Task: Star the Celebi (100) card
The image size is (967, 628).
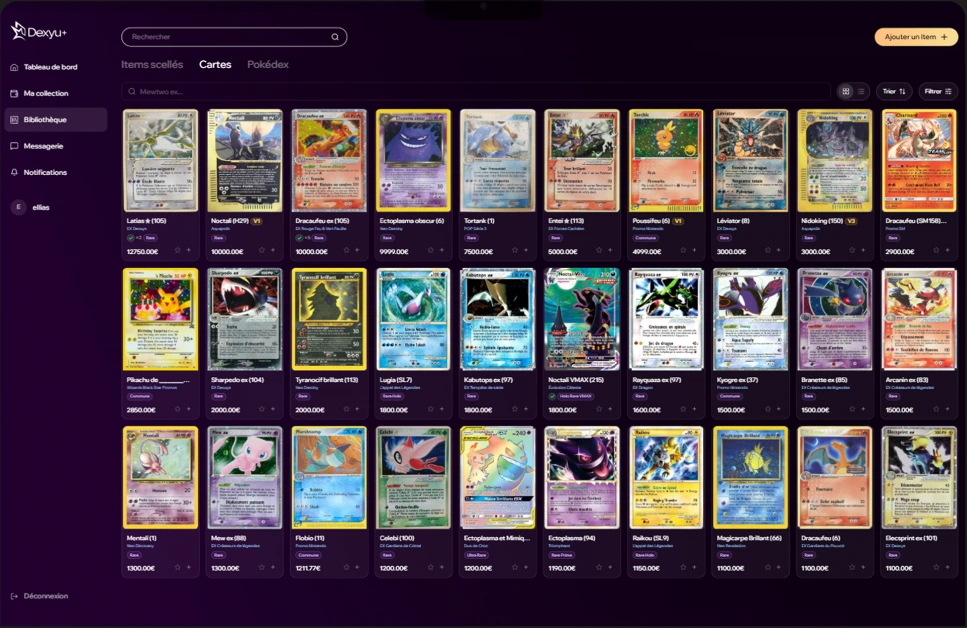Action: (430, 568)
